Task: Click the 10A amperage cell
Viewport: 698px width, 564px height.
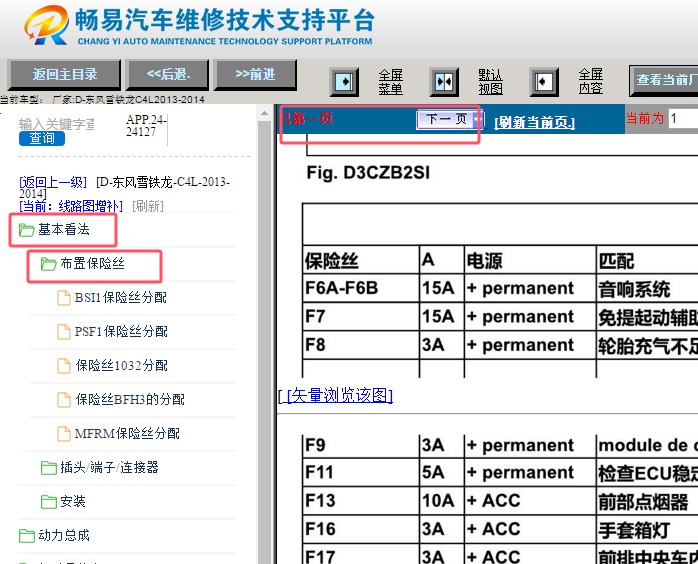Action: click(442, 501)
